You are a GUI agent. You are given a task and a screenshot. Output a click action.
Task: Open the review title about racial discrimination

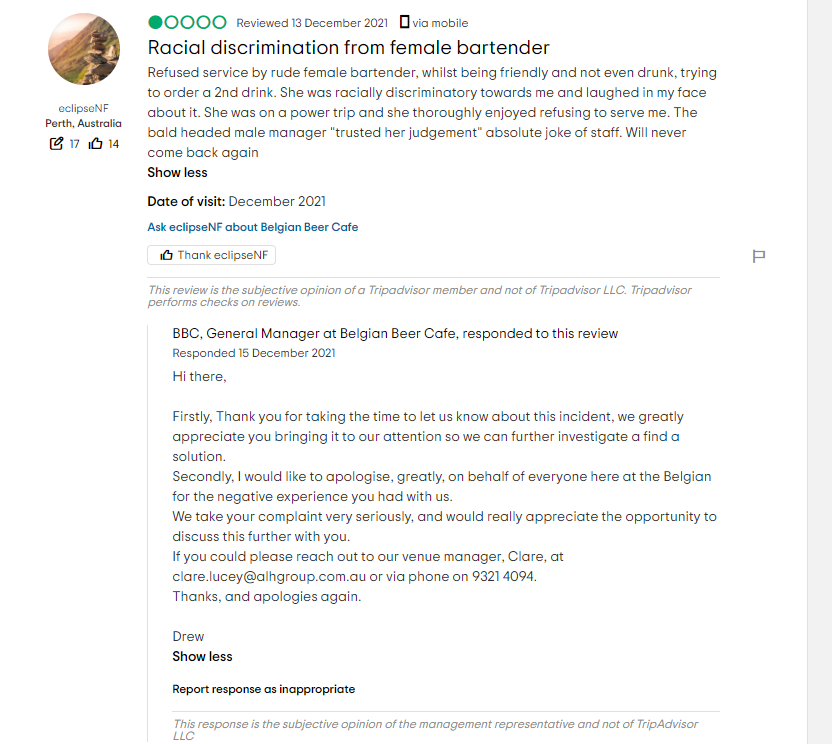pyautogui.click(x=348, y=47)
